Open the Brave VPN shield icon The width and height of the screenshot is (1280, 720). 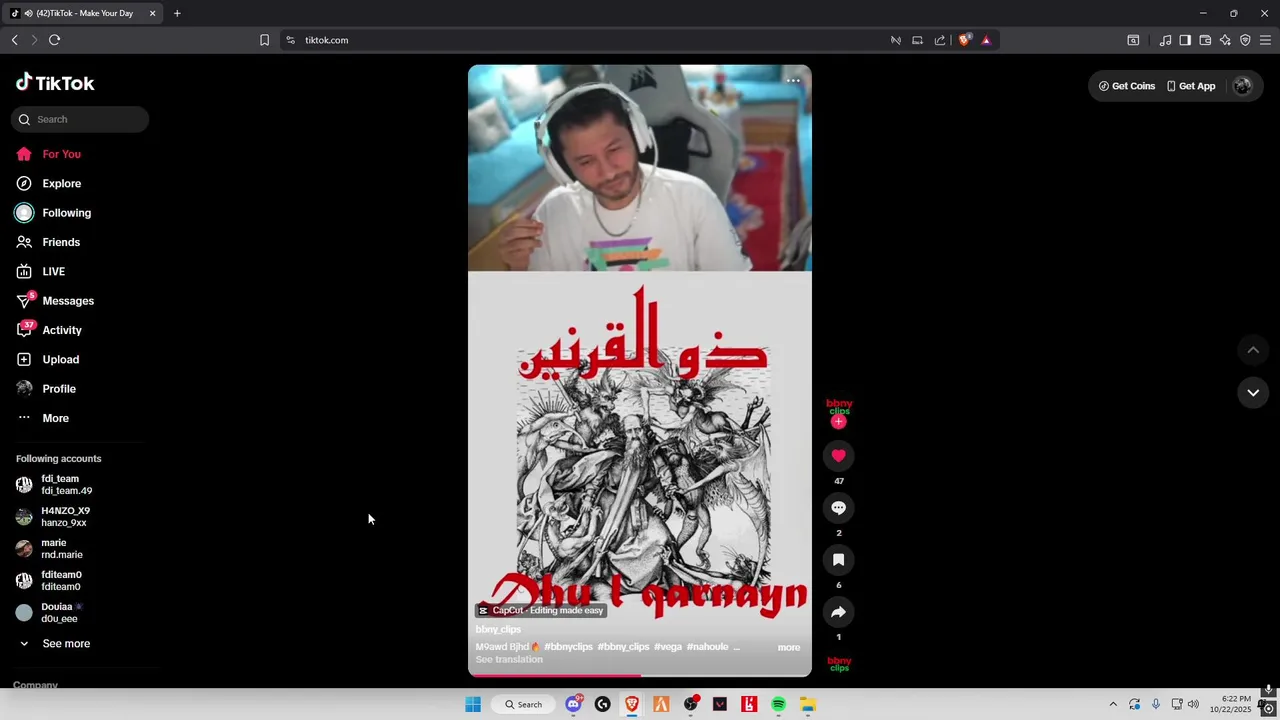[x=1245, y=40]
